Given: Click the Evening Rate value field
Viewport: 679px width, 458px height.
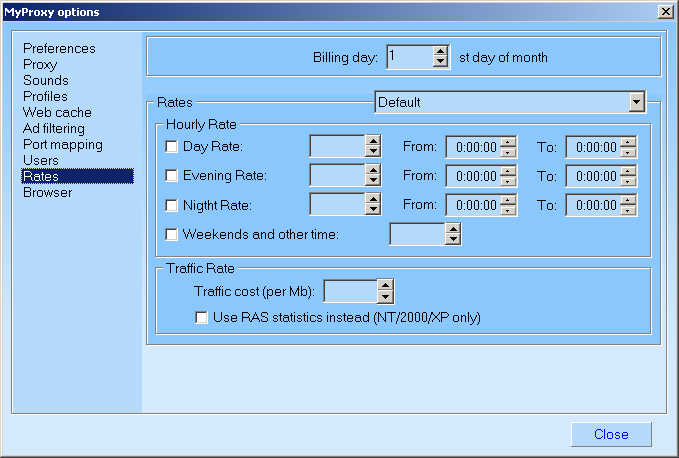Looking at the screenshot, I should [338, 175].
